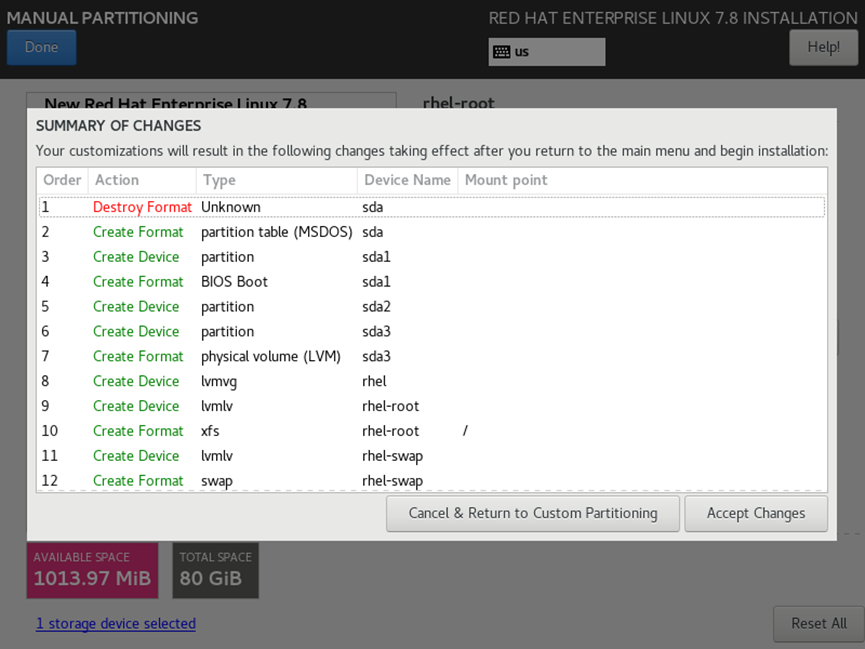Select row 9 lvmlv rhel-root
865x649 pixels.
pyautogui.click(x=432, y=406)
